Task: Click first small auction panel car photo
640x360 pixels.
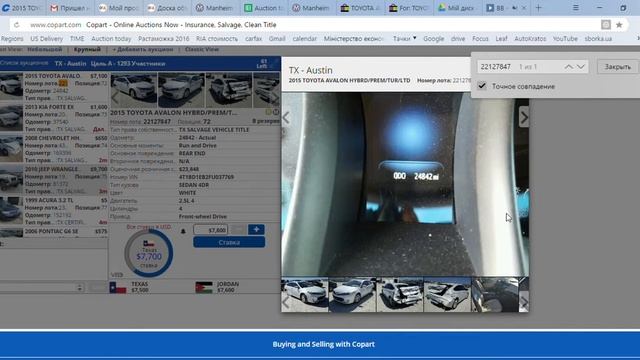Action: point(133,89)
